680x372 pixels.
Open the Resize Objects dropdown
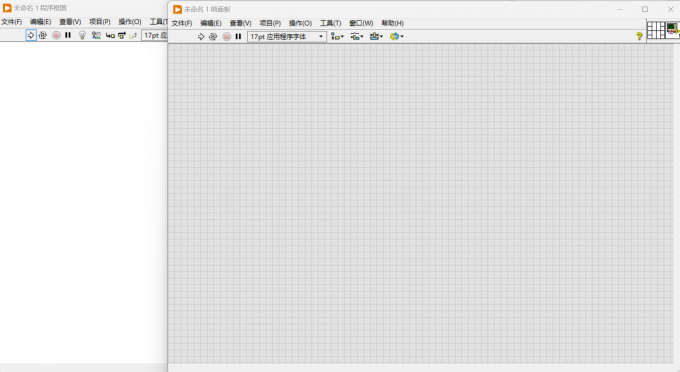point(376,37)
